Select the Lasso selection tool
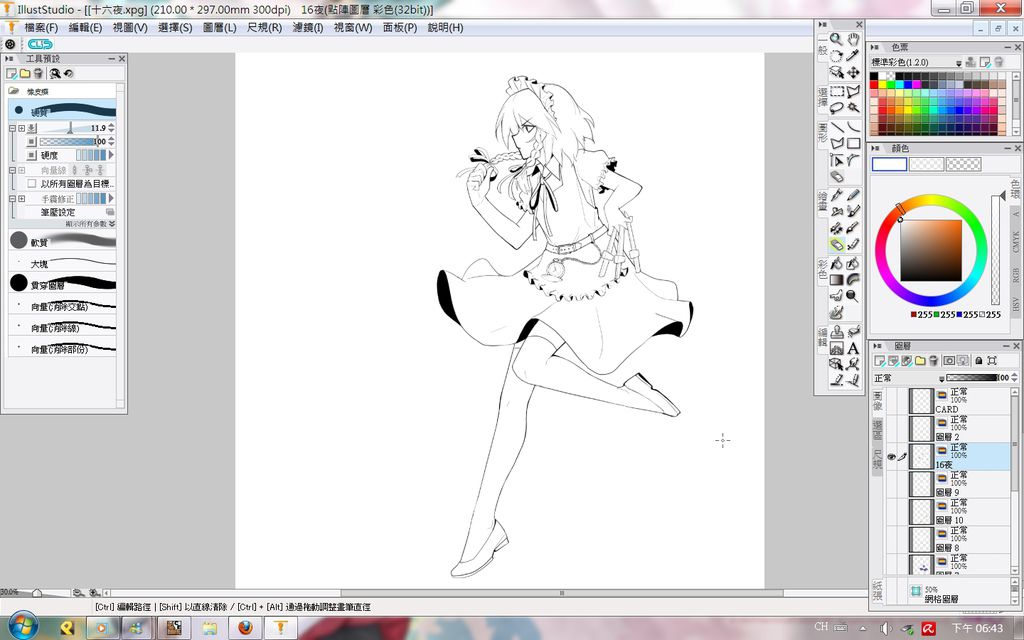The image size is (1024, 640). coord(837,106)
